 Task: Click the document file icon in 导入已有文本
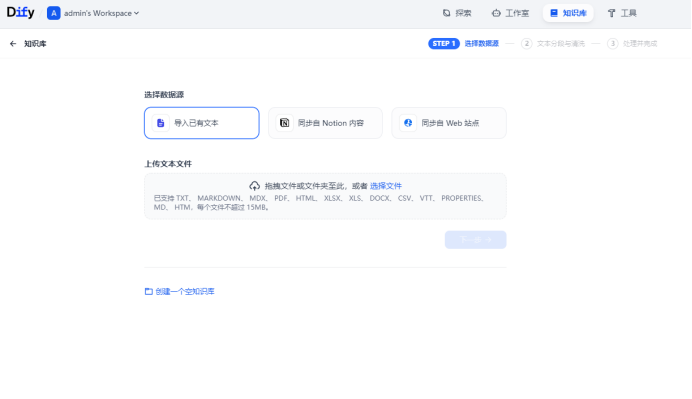pyautogui.click(x=161, y=123)
